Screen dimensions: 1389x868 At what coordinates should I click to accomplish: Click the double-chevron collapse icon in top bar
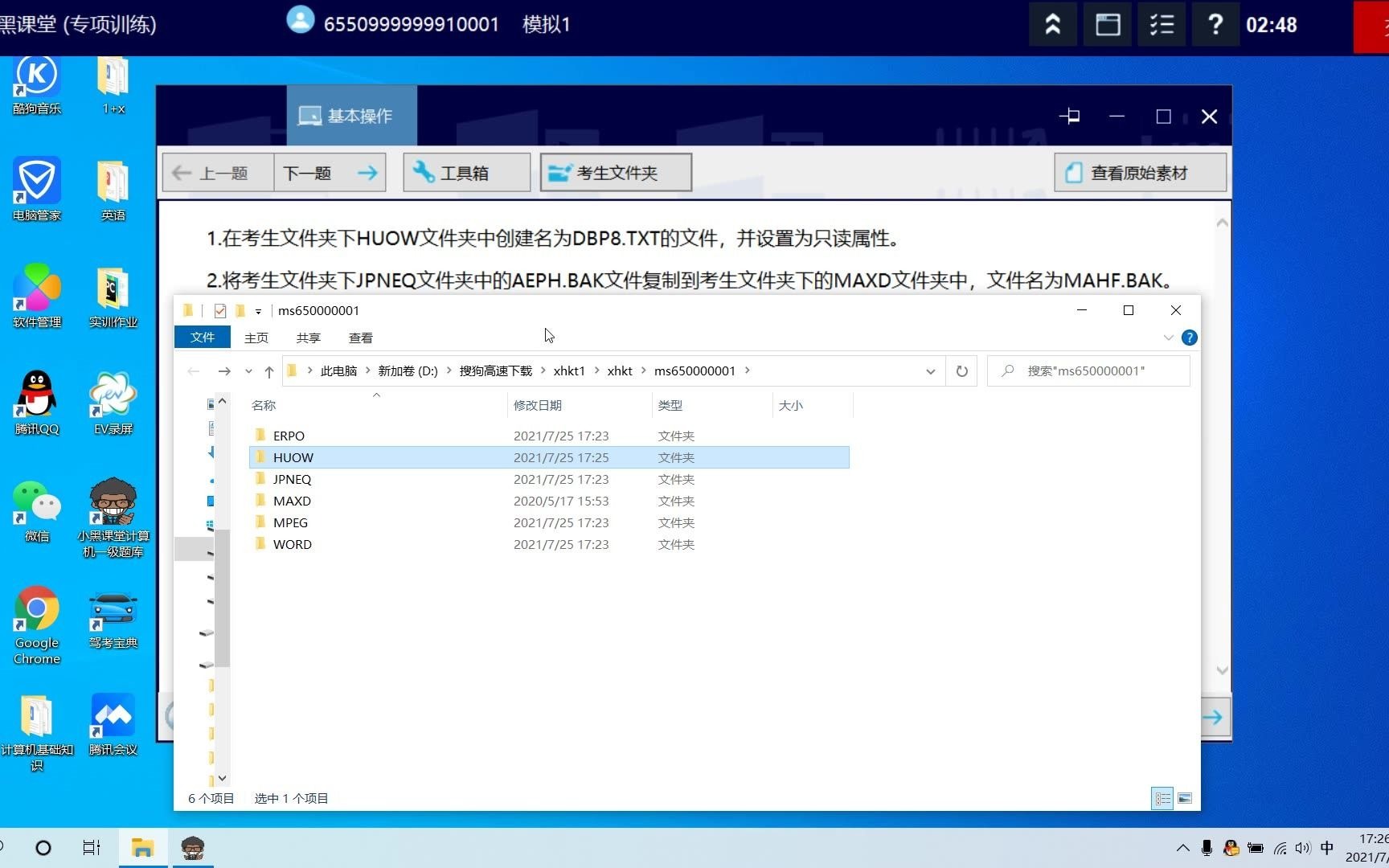coord(1052,25)
